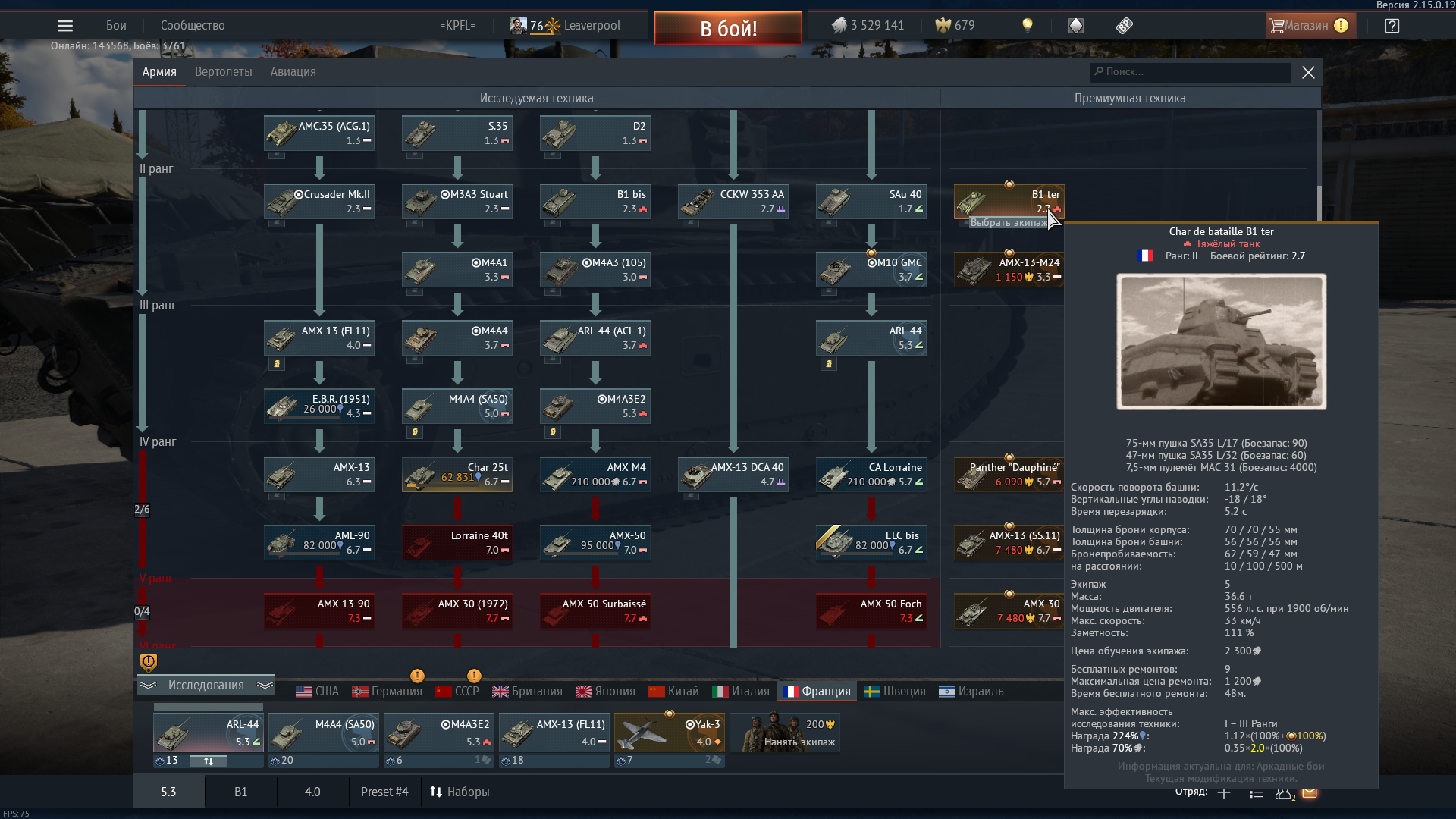The image size is (1456, 819).
Task: Open the light bulb research points icon
Action: pos(1028,26)
